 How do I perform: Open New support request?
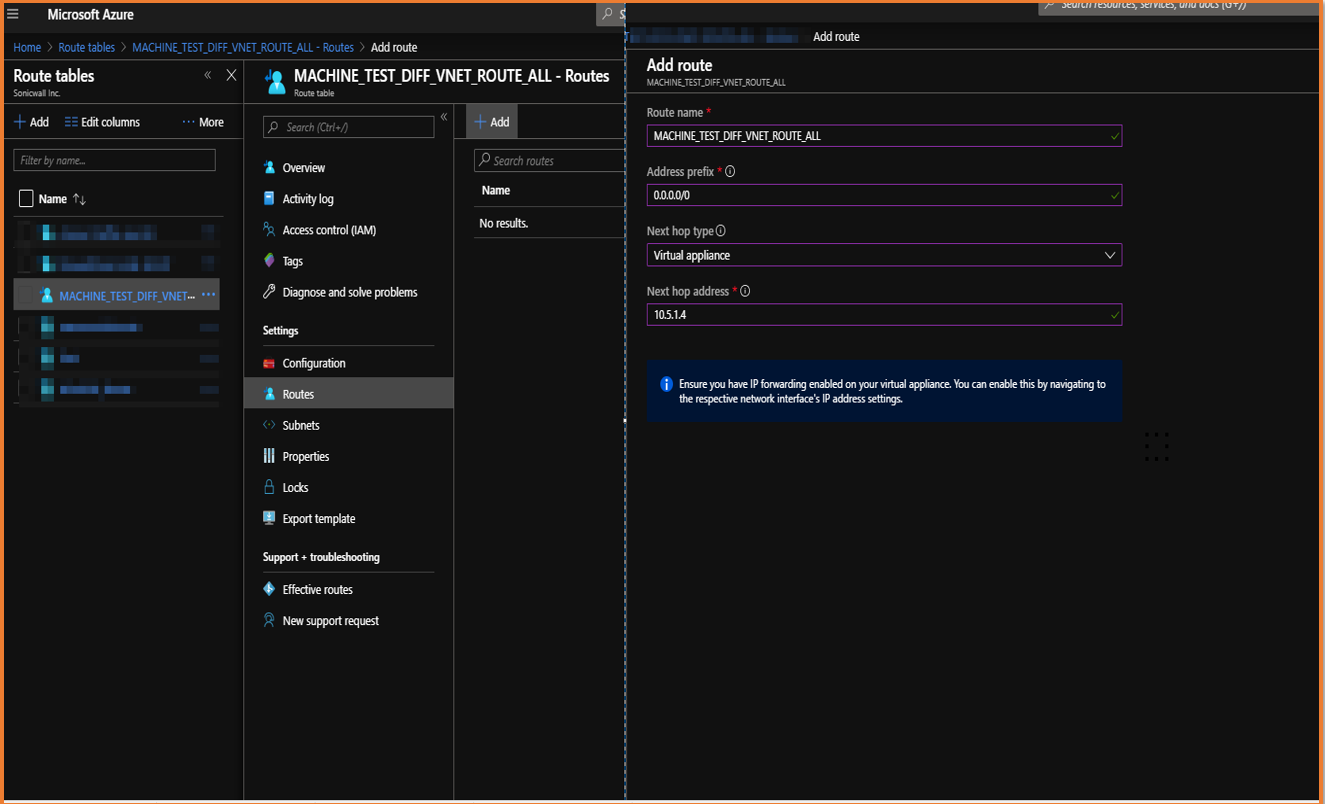point(331,621)
